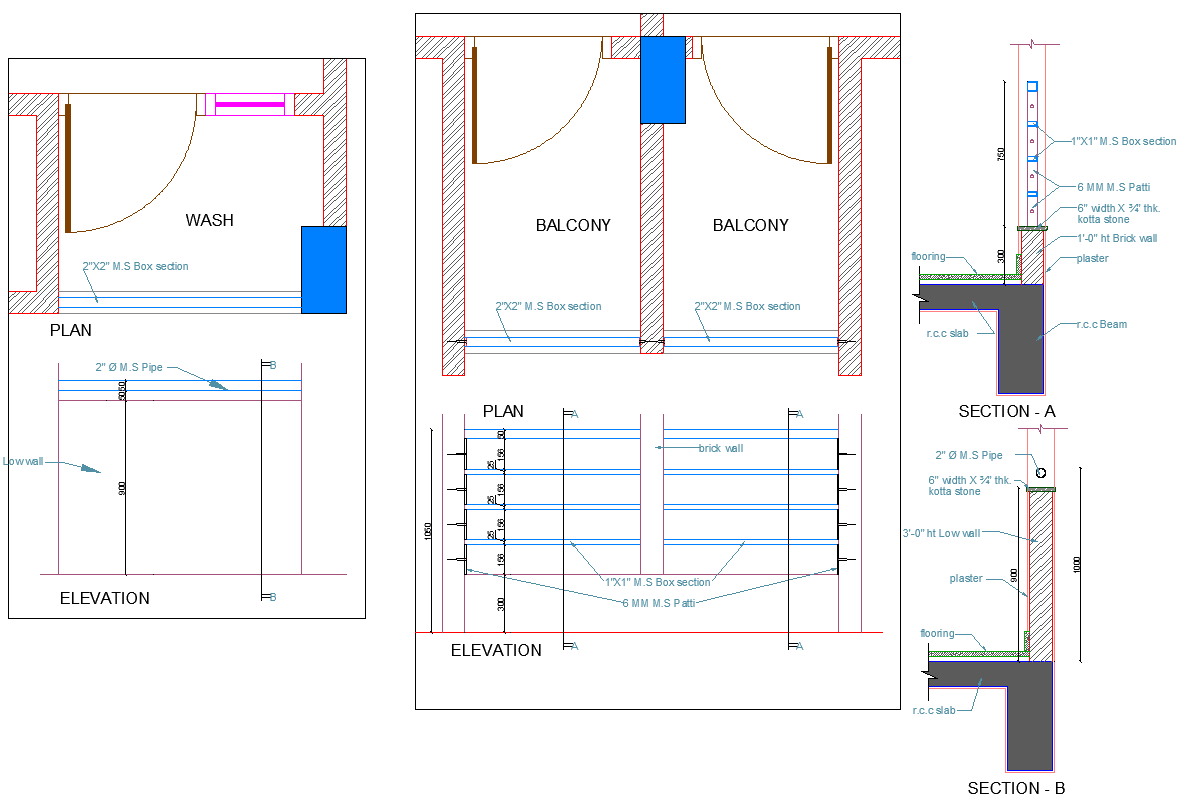Select the brown door leaf in wash plan

69,167
